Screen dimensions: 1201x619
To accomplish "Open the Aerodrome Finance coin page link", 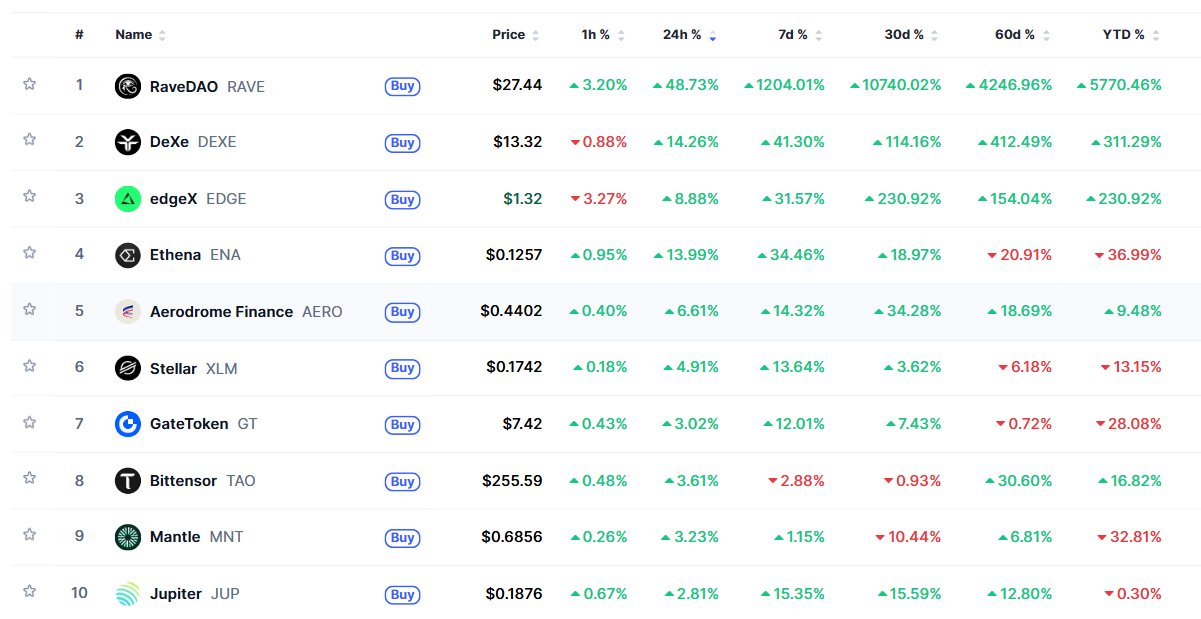I will (221, 312).
